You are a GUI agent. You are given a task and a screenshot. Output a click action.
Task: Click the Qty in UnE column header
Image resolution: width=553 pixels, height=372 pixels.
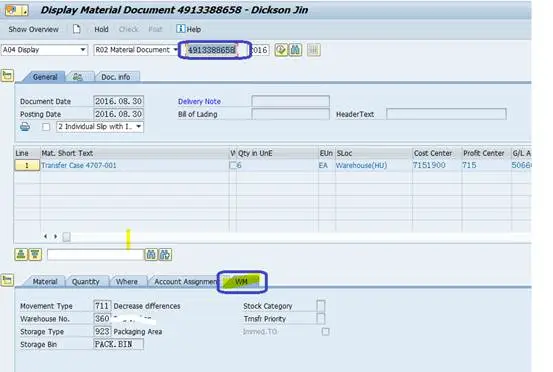point(277,153)
